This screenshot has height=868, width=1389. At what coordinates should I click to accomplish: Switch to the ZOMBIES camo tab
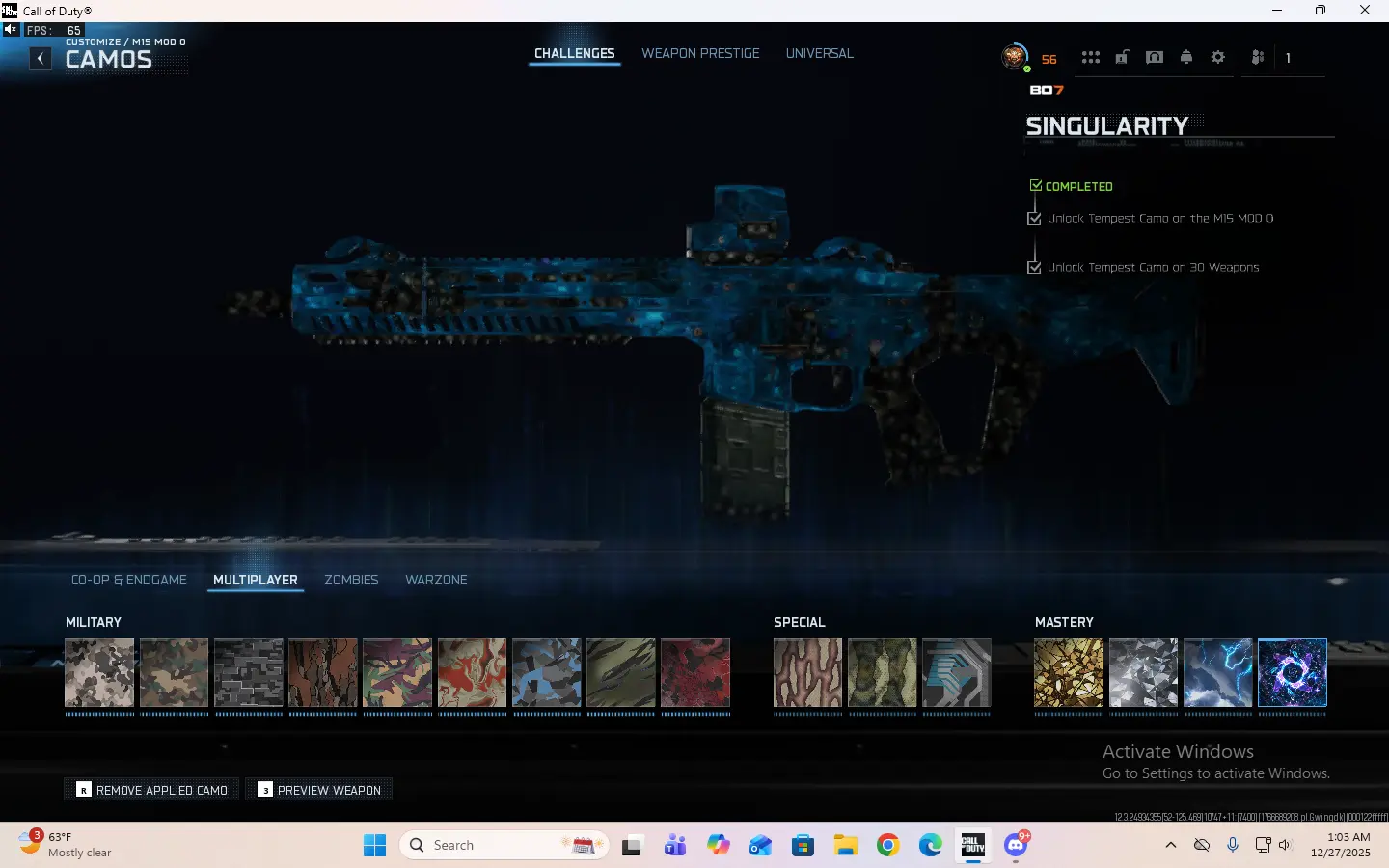pos(351,580)
